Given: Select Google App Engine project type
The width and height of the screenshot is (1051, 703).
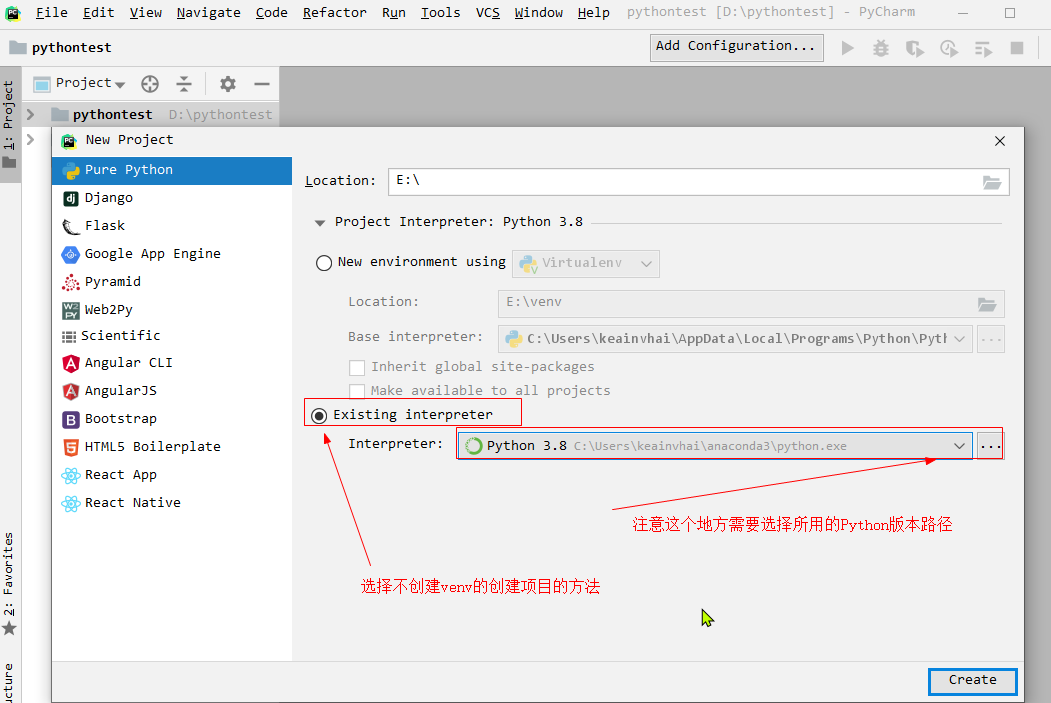Looking at the screenshot, I should pos(172,254).
